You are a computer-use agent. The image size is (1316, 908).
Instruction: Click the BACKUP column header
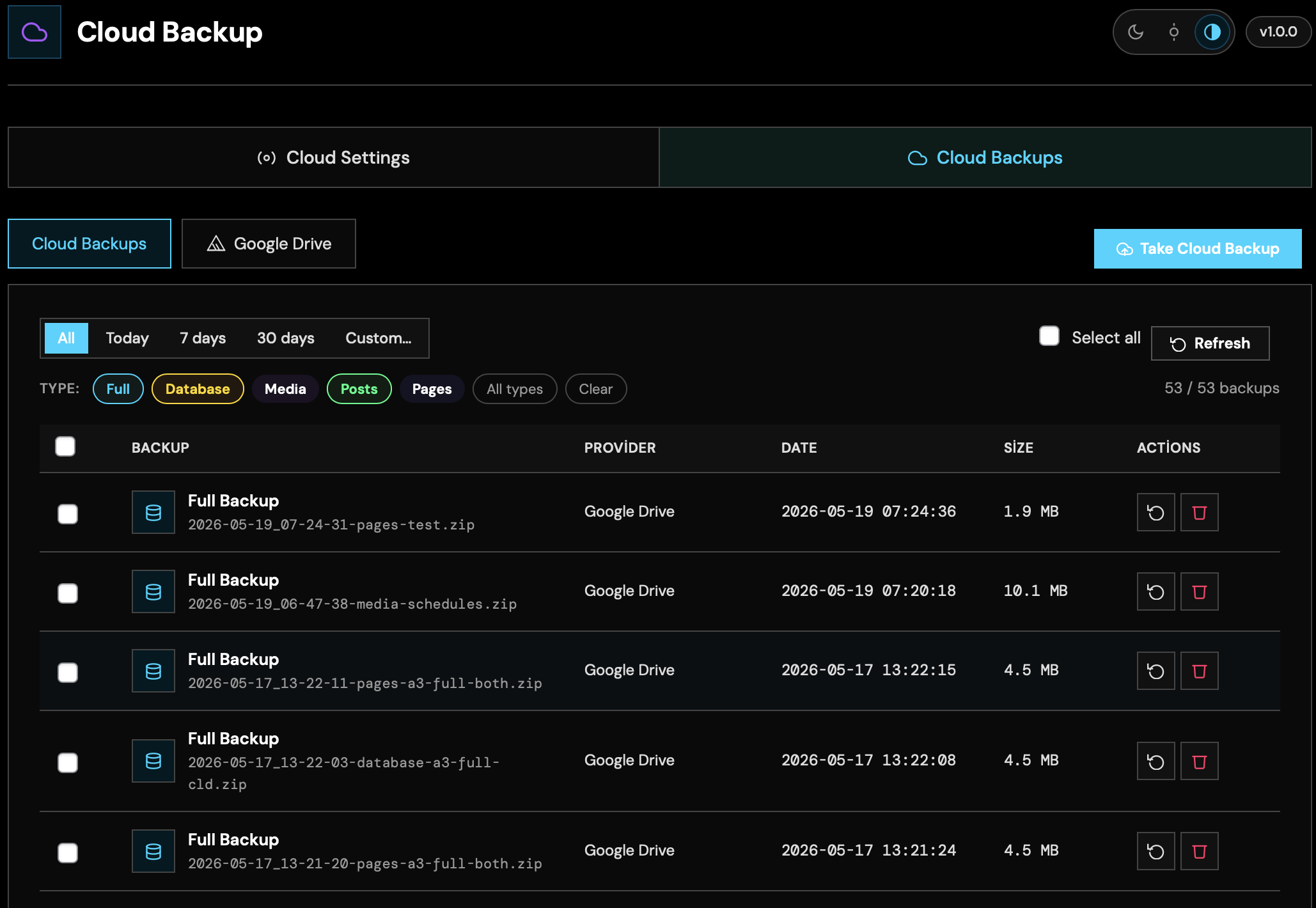[161, 448]
